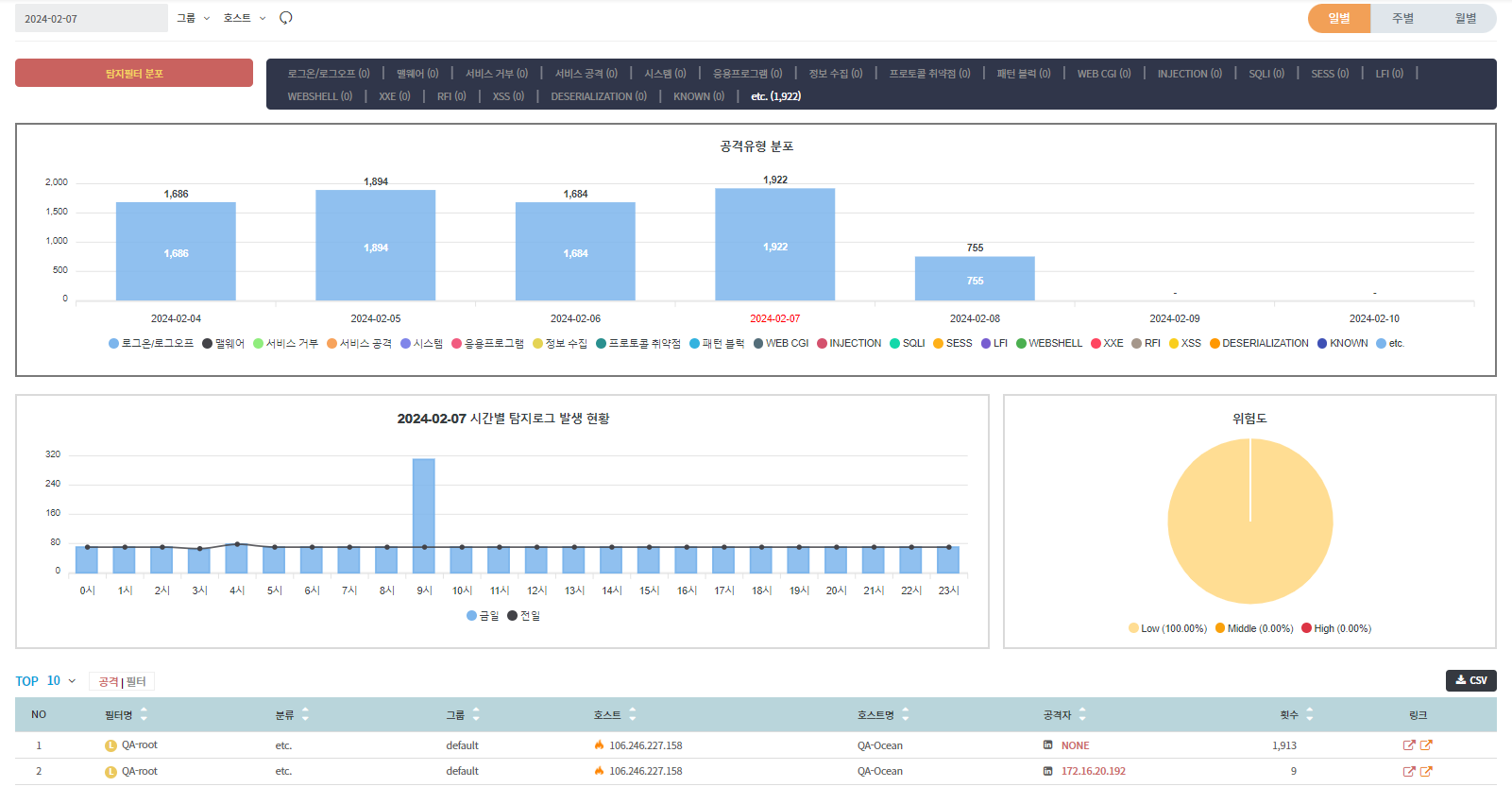Open second external link icon in row 2
This screenshot has height=787, width=1512.
tap(1426, 772)
